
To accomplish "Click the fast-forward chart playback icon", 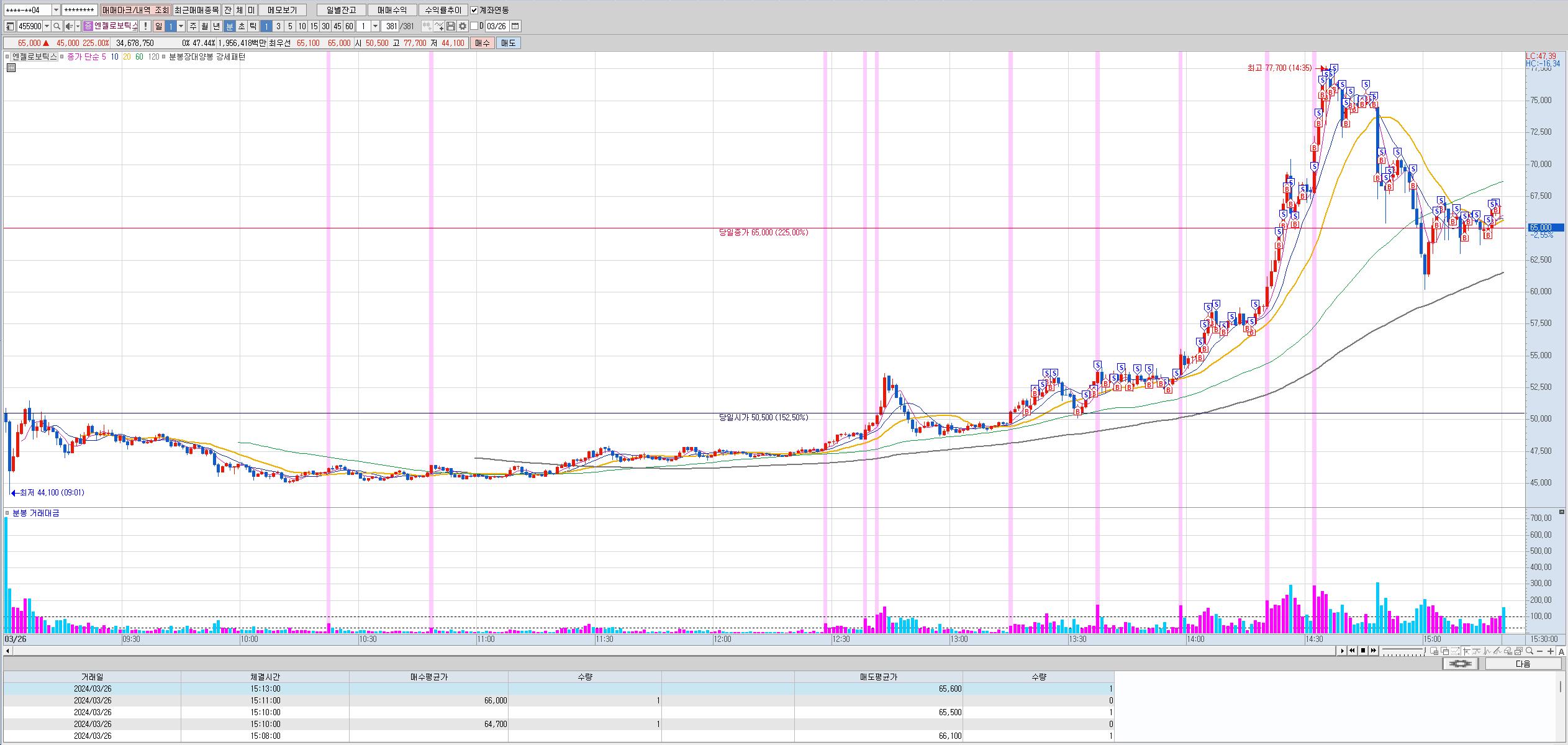I will (x=1374, y=651).
